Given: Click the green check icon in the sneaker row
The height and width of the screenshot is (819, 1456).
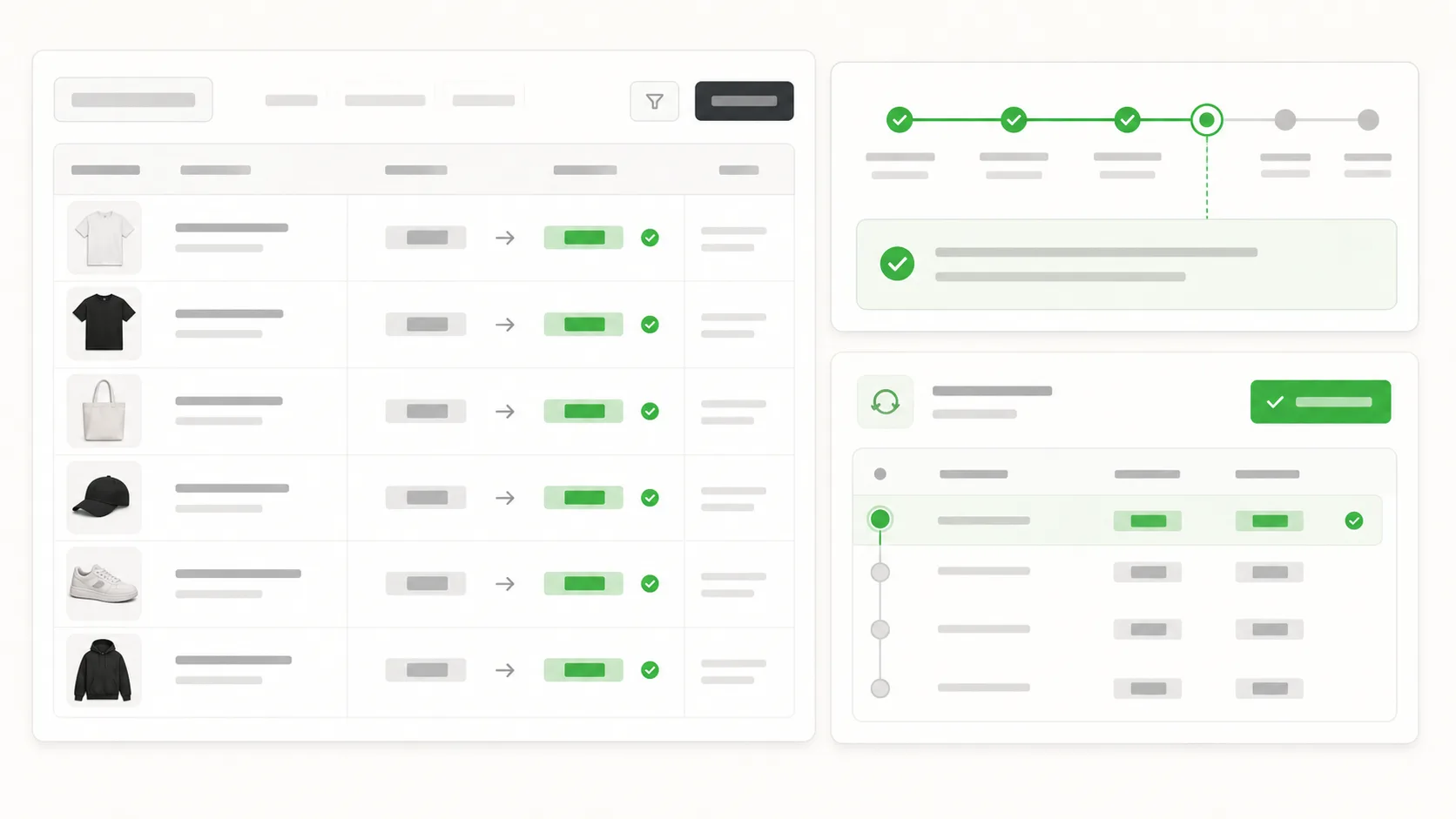Looking at the screenshot, I should (650, 584).
